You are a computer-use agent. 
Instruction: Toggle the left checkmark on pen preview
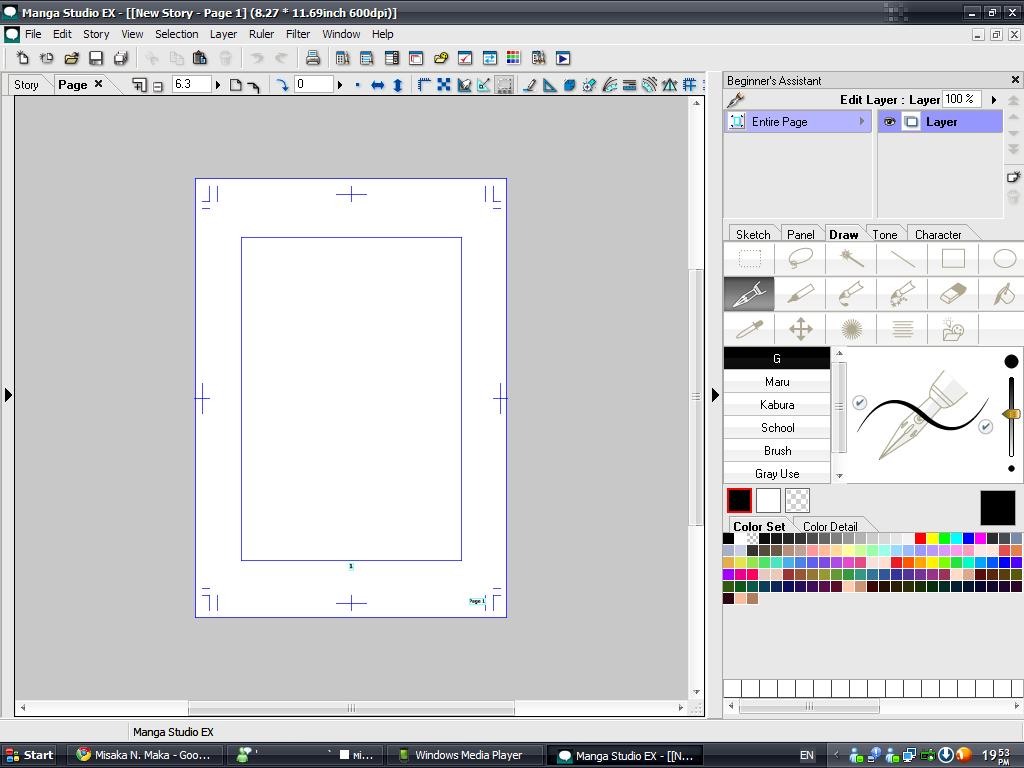pos(859,402)
